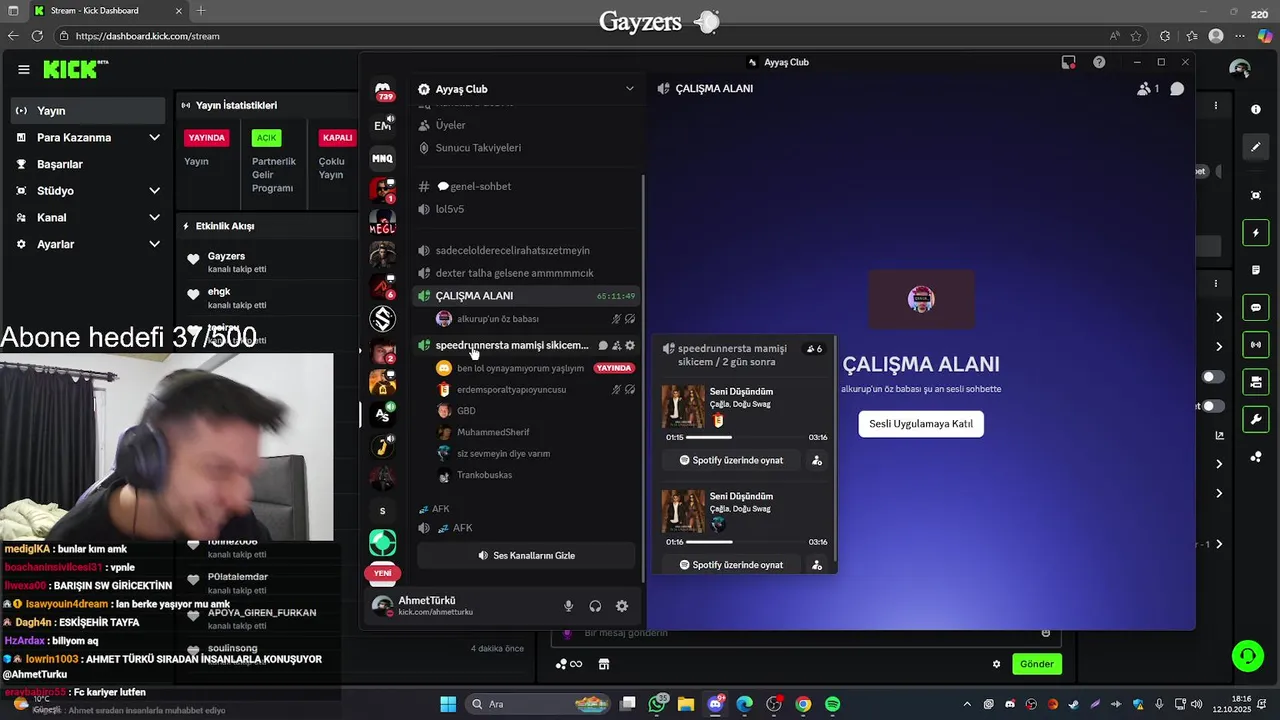Open speedrunnersta channel settings gear
This screenshot has width=1280, height=720.
pyautogui.click(x=630, y=345)
